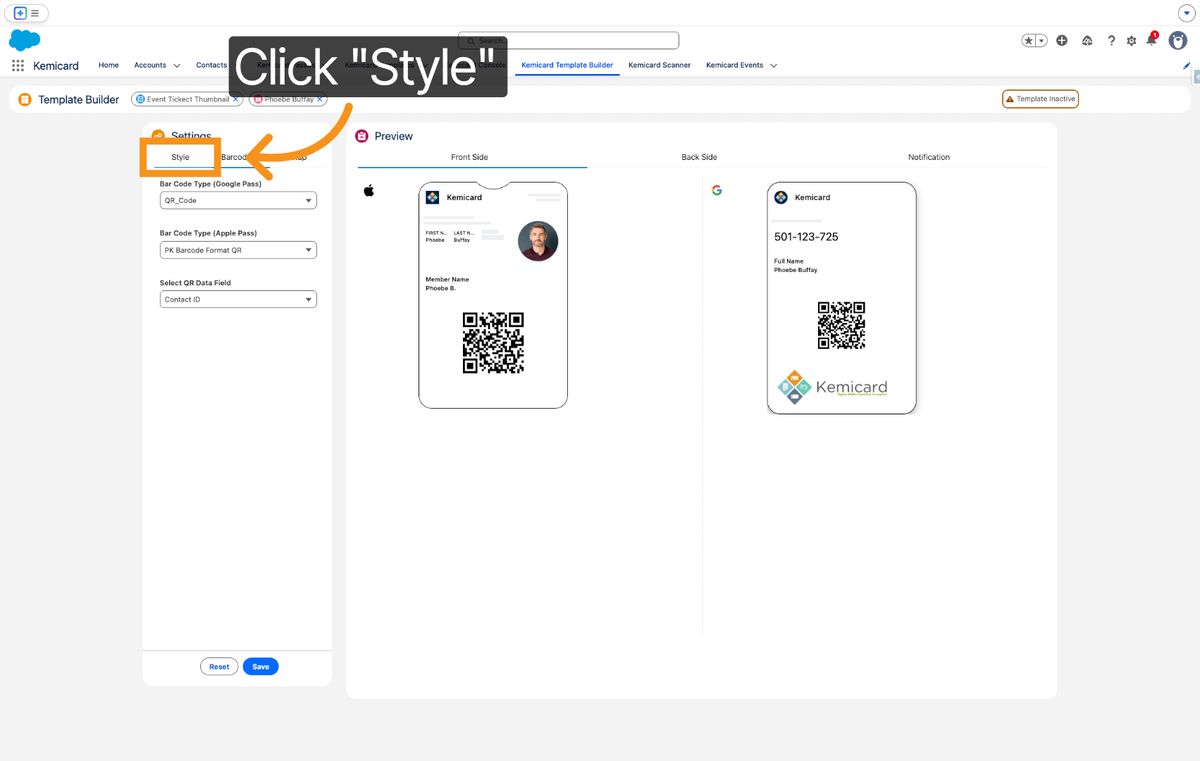Open the Trailhead guidance icon
Viewport: 1200px width, 761px height.
(1087, 40)
